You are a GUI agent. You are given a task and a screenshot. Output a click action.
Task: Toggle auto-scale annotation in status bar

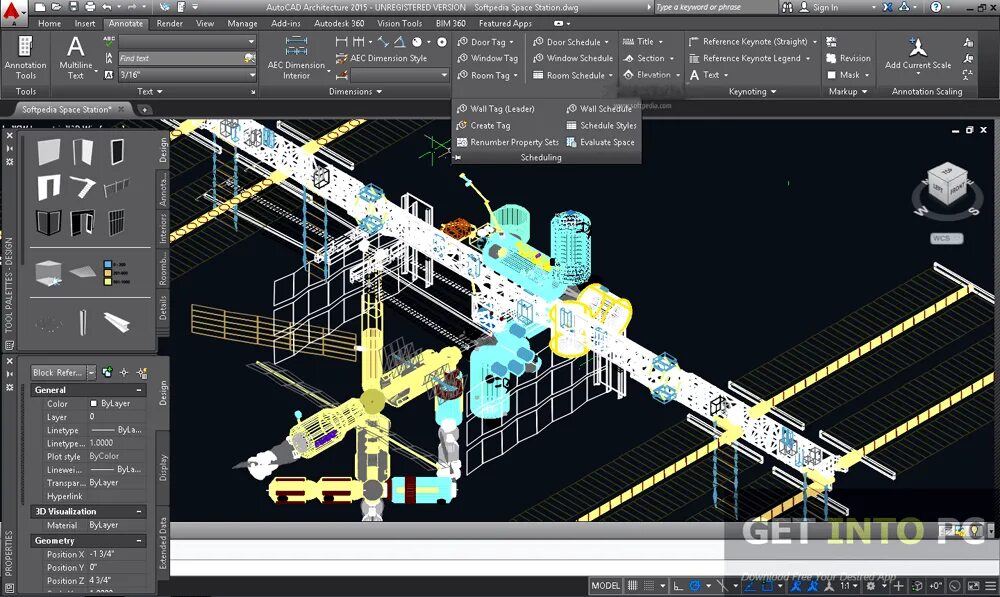[812, 586]
